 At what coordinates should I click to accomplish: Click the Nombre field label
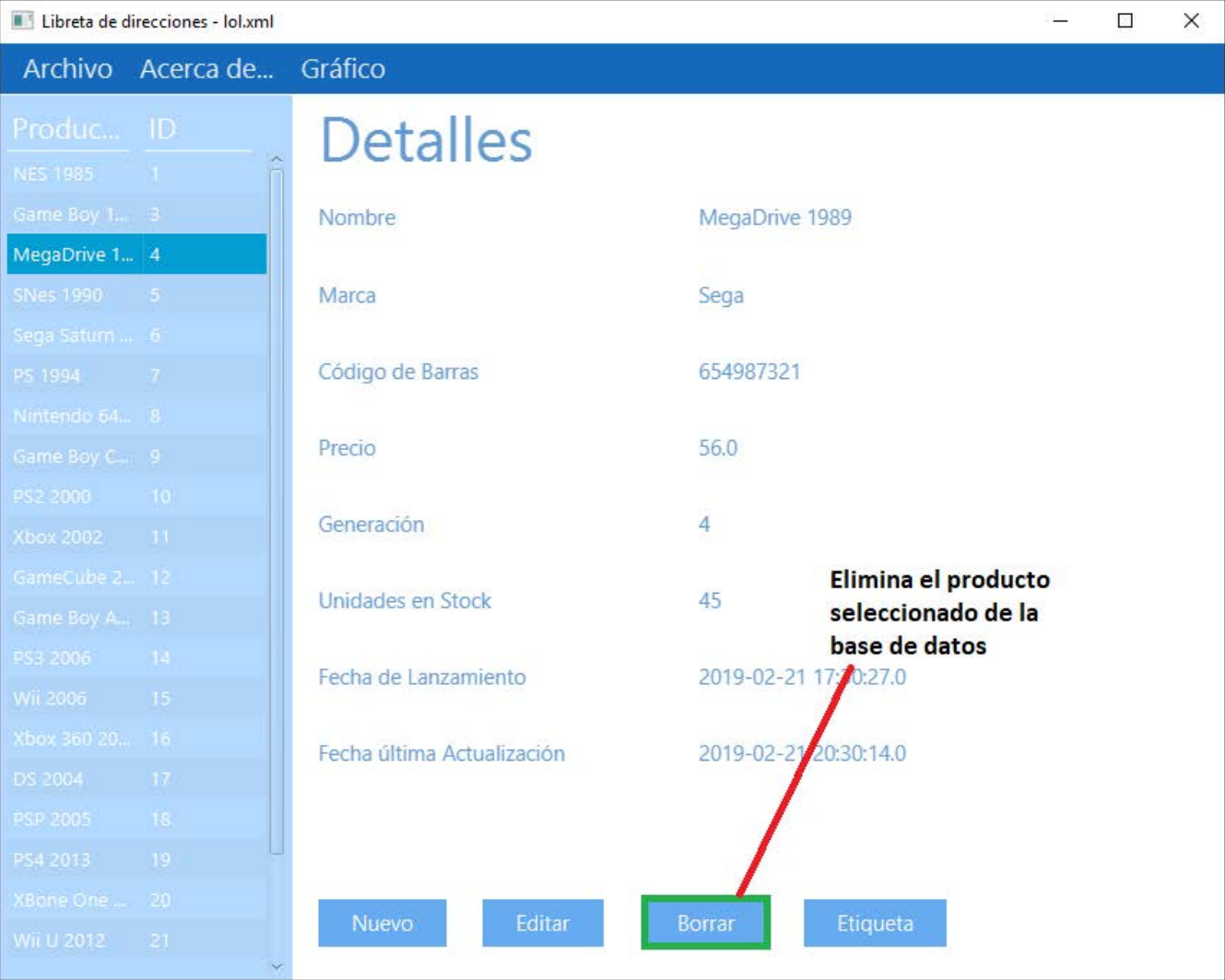[x=357, y=218]
